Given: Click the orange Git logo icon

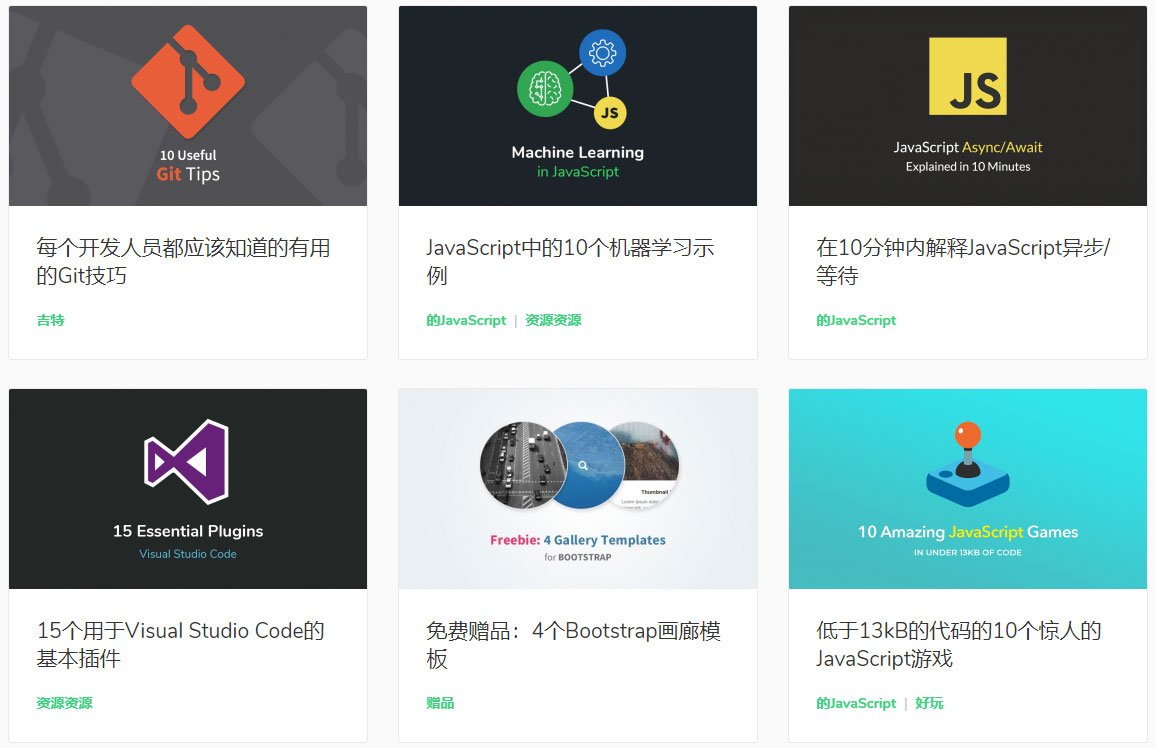Looking at the screenshot, I should 188,82.
